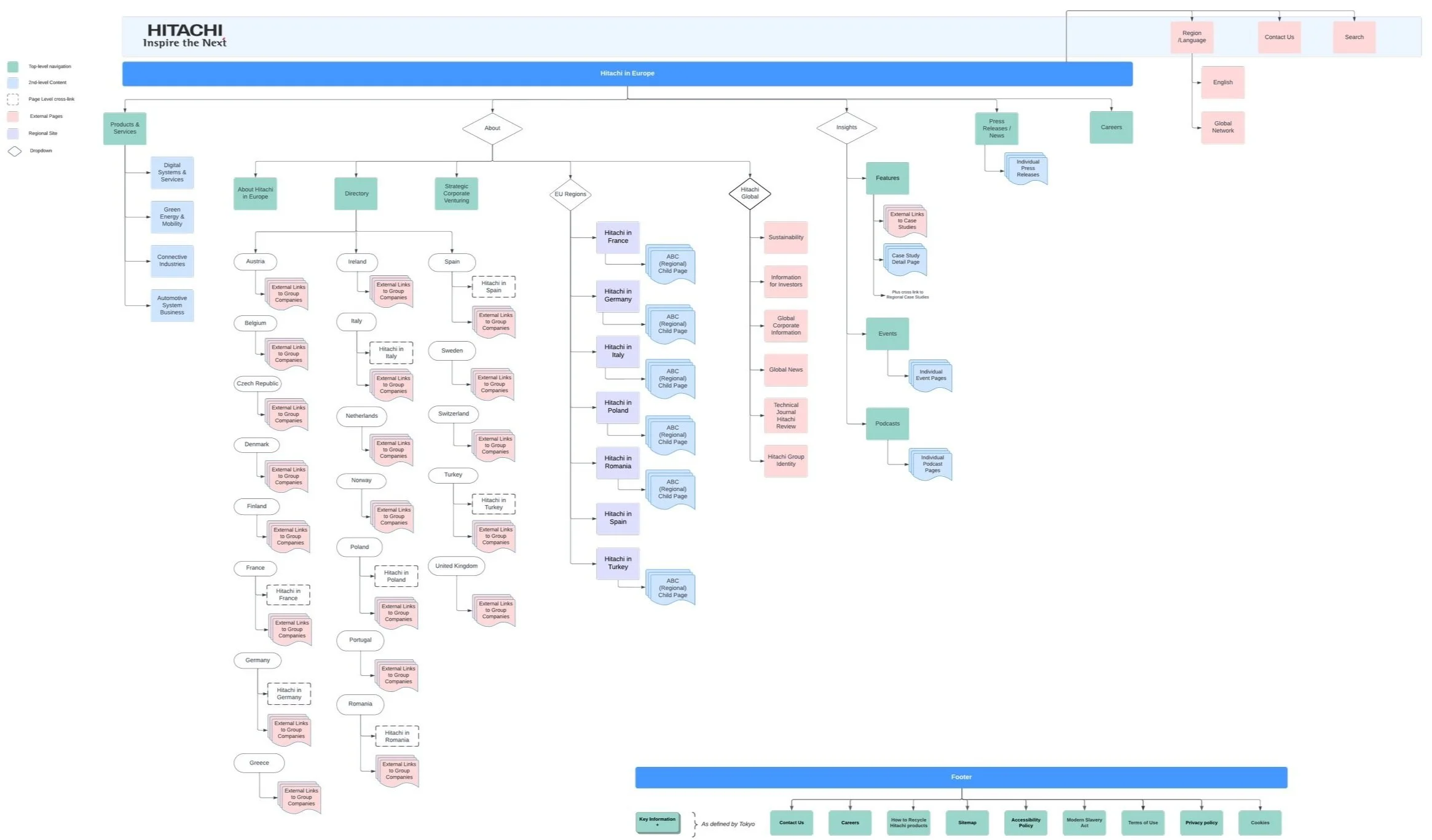Viewport: 1432px width, 840px height.
Task: Select the Search box in header
Action: coord(1354,37)
